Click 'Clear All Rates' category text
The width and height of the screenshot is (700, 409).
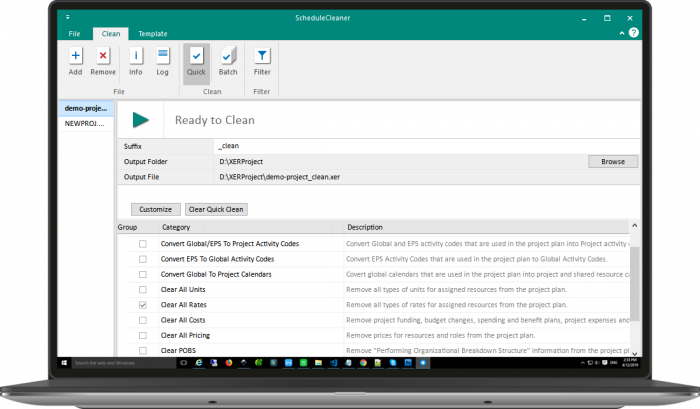(x=183, y=305)
